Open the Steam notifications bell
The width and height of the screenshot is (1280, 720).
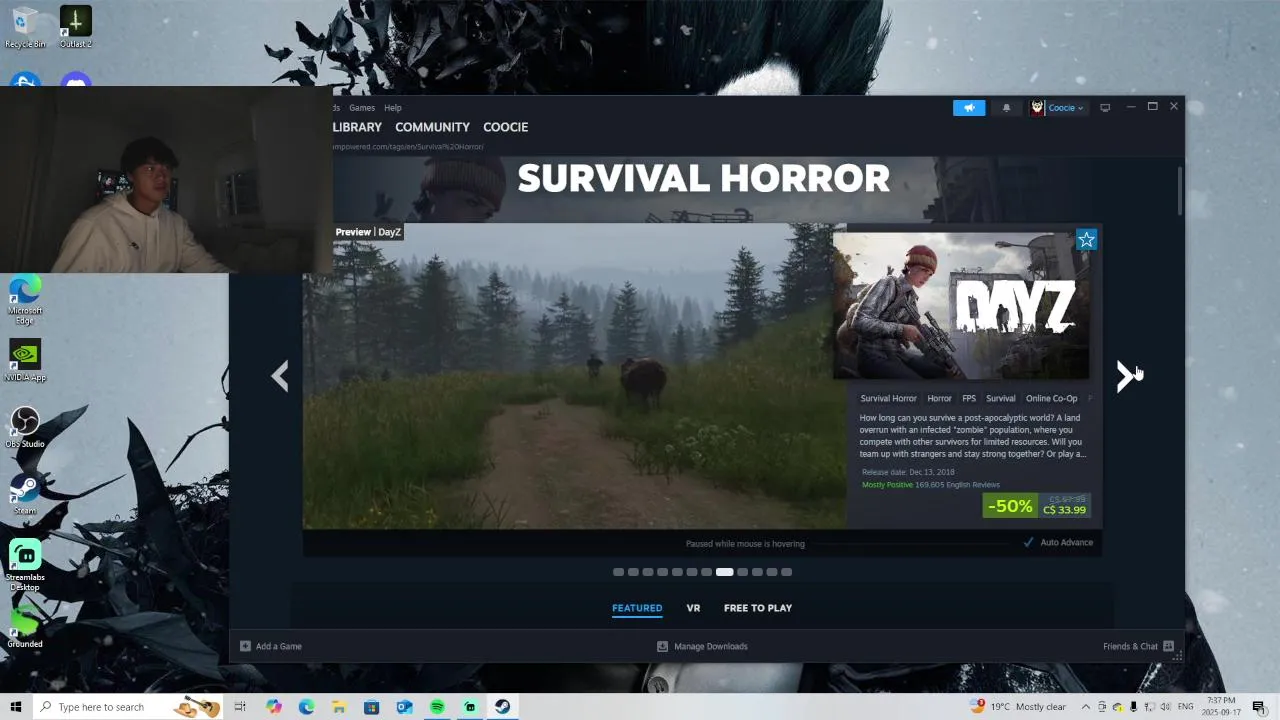pos(1006,108)
